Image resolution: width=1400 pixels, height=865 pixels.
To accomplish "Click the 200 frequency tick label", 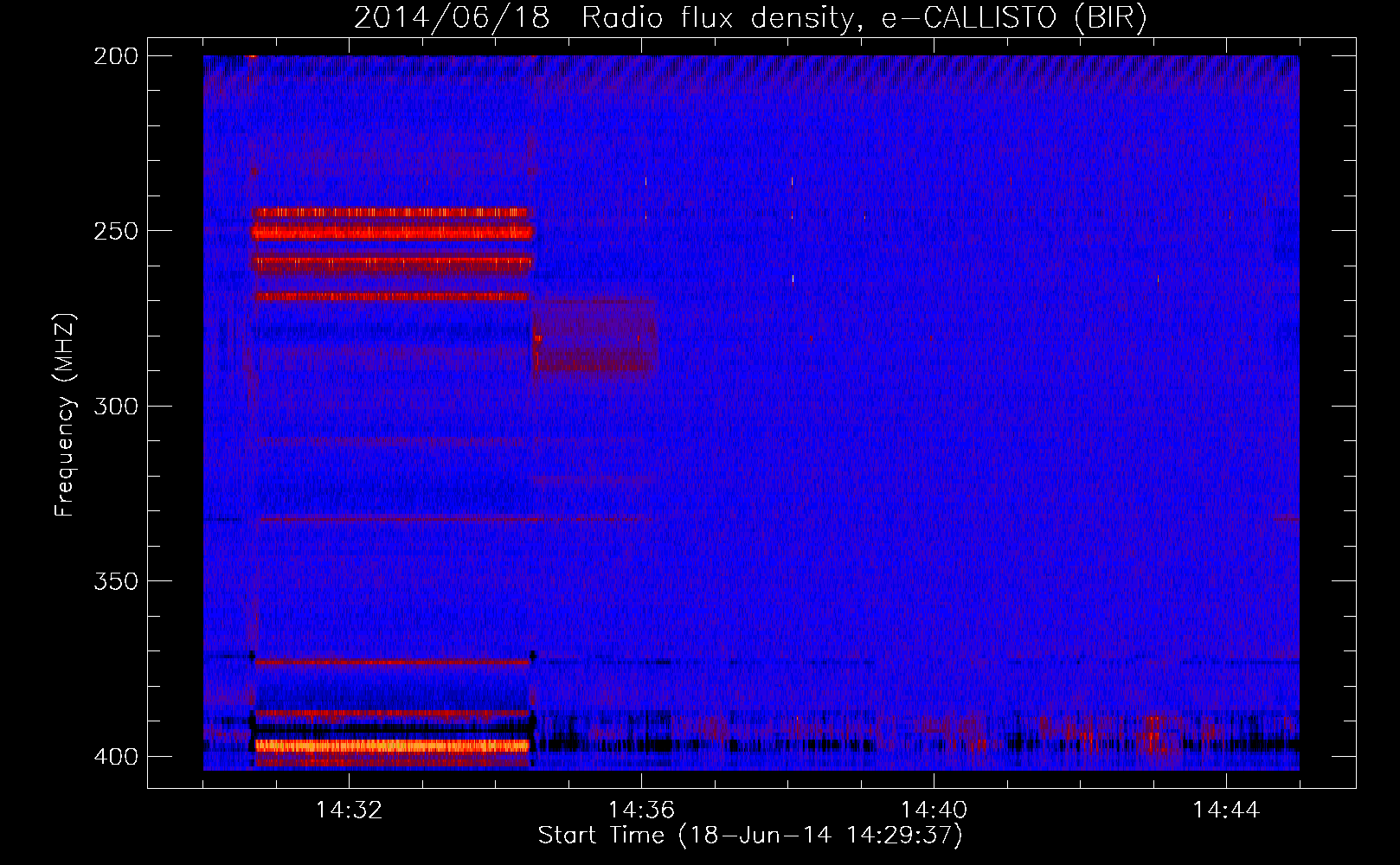I will click(116, 56).
